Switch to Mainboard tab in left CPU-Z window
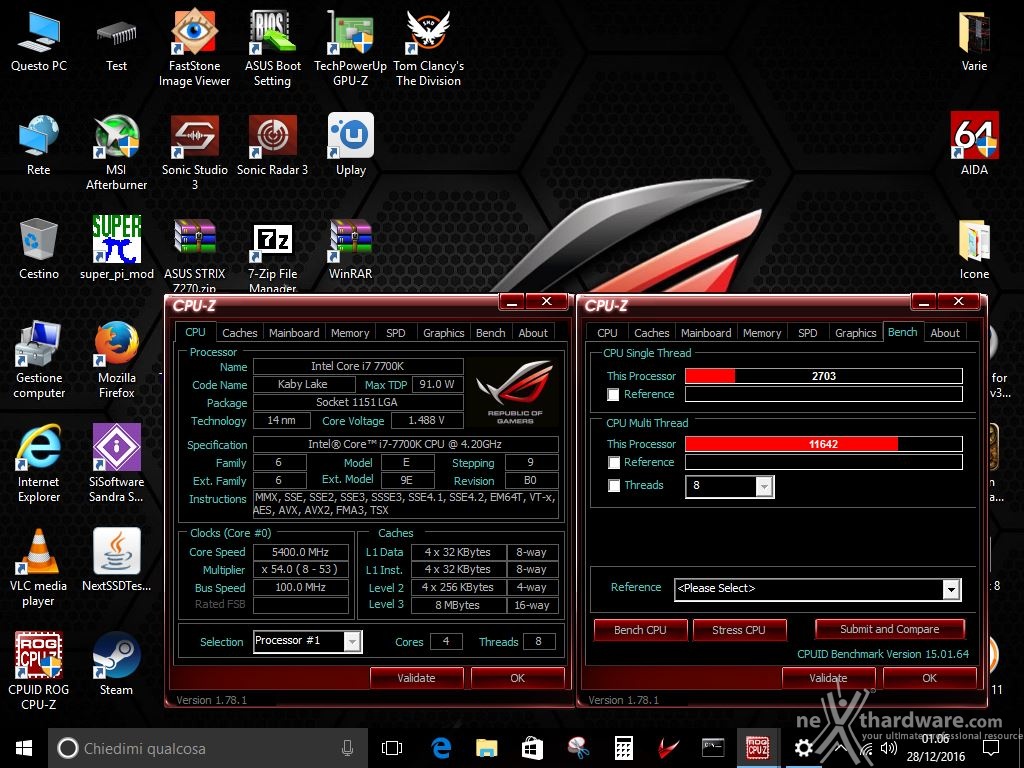 click(x=294, y=333)
